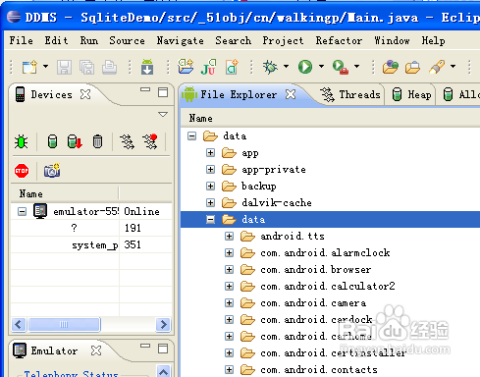Viewport: 480px width, 377px height.
Task: Click the Print toolbar icon
Action: coord(109,67)
